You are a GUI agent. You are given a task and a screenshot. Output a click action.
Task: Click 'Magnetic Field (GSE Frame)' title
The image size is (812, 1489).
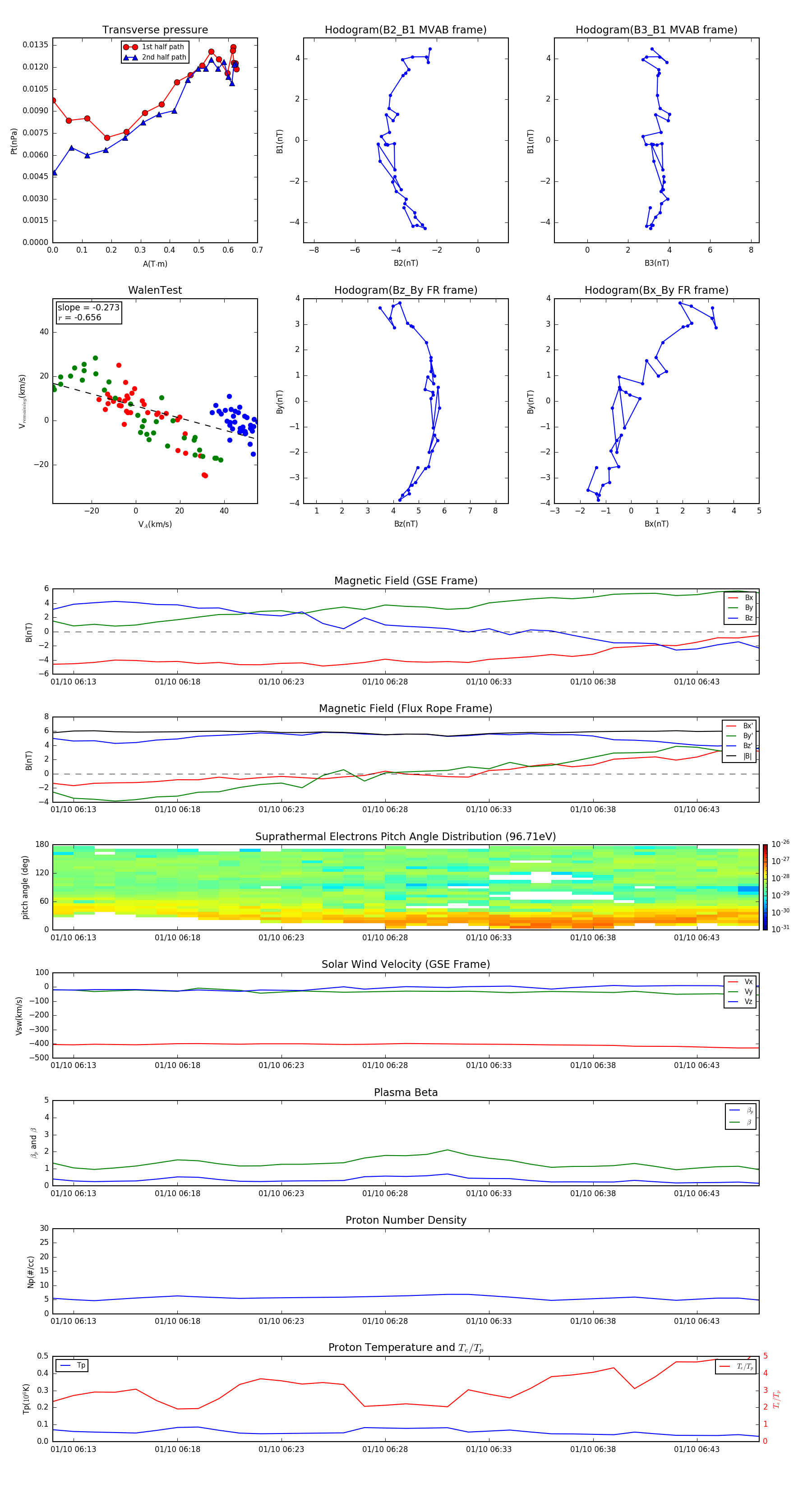(x=406, y=581)
